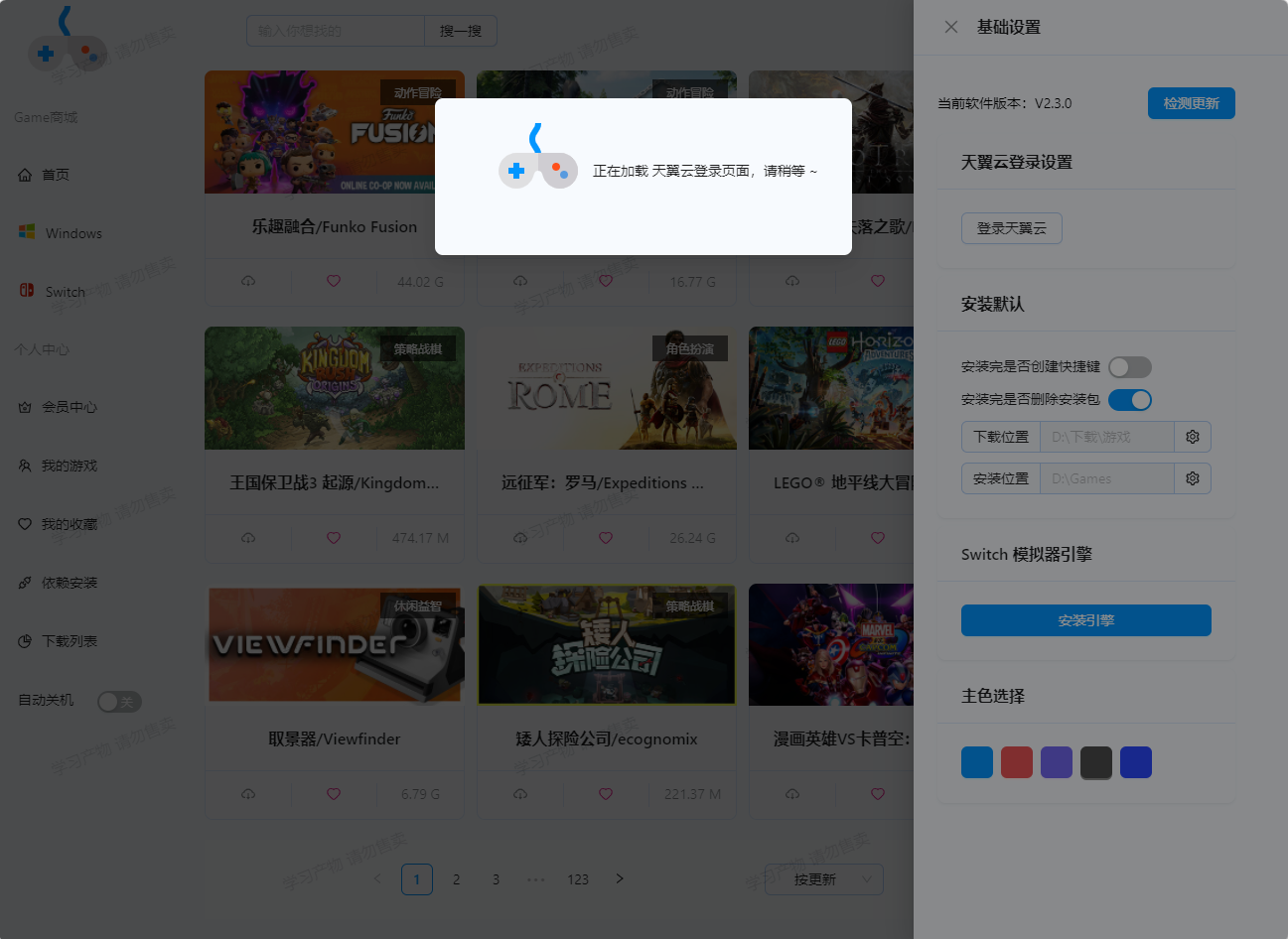
Task: Favorite Marvel vs Capcom with heart
Action: point(878,794)
